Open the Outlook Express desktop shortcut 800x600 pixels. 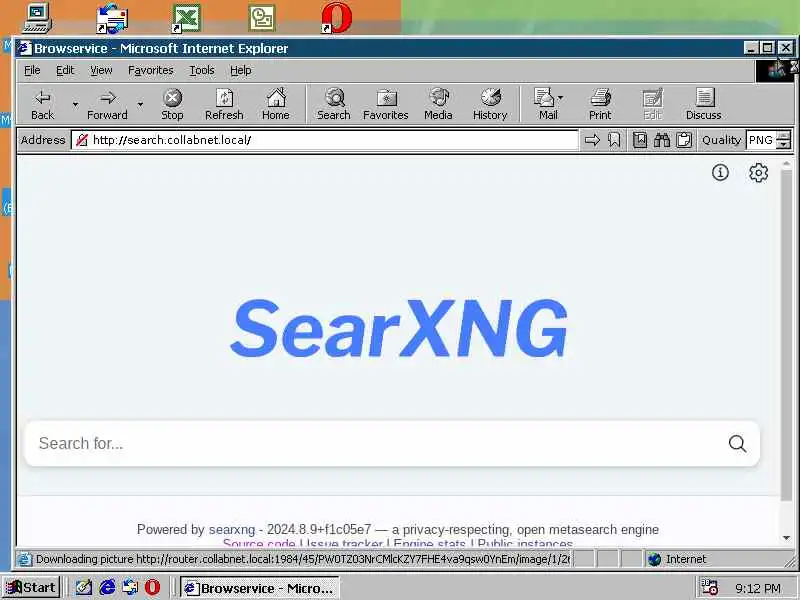coord(112,19)
